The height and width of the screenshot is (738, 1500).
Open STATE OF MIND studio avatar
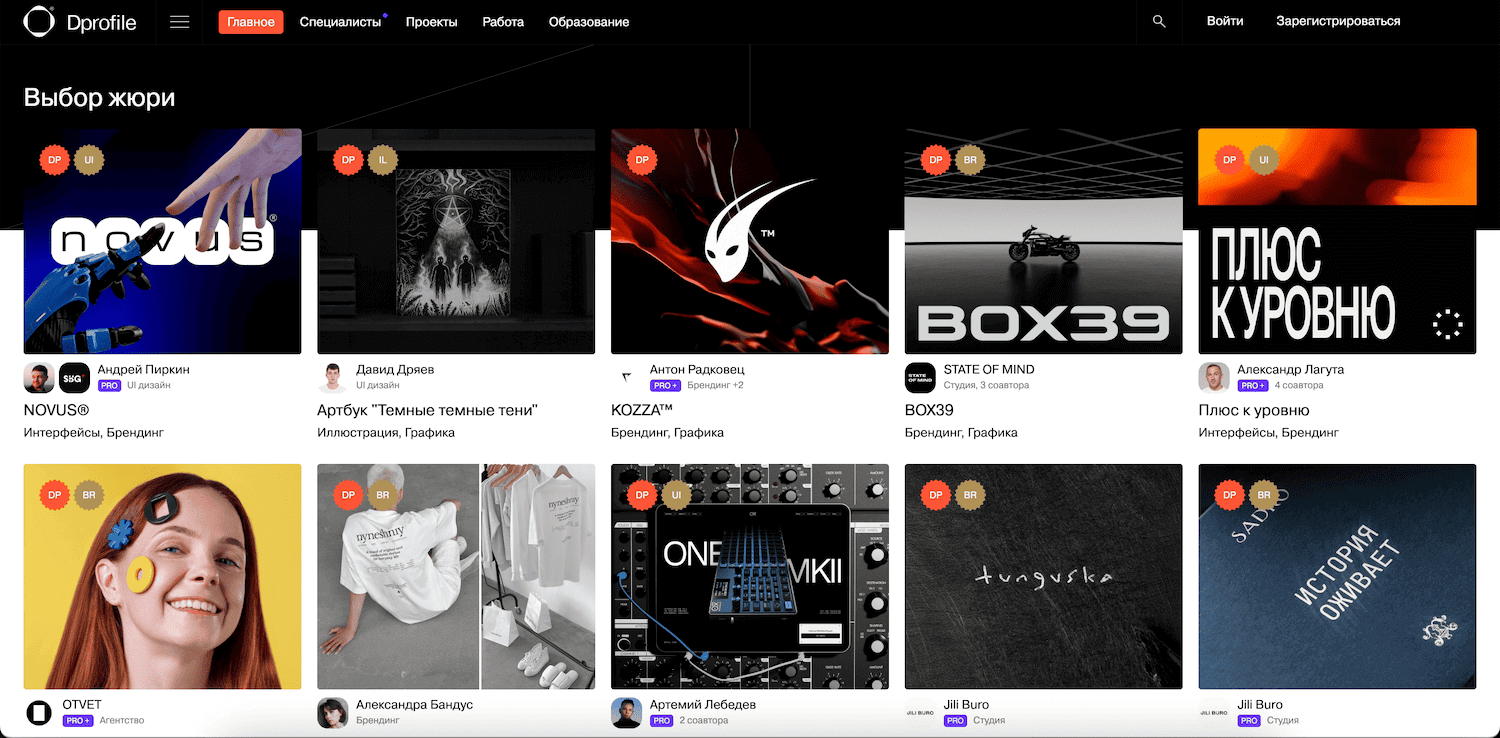pos(920,377)
